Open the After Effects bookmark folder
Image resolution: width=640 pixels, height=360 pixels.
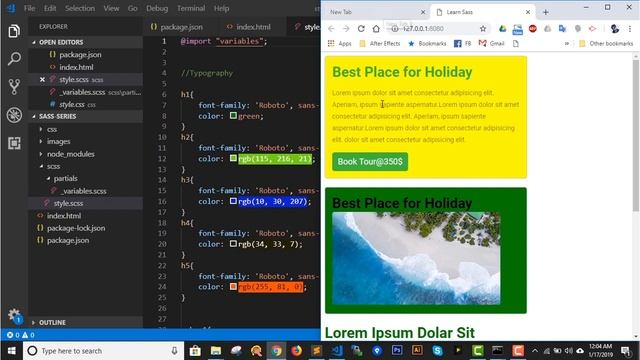click(x=380, y=44)
